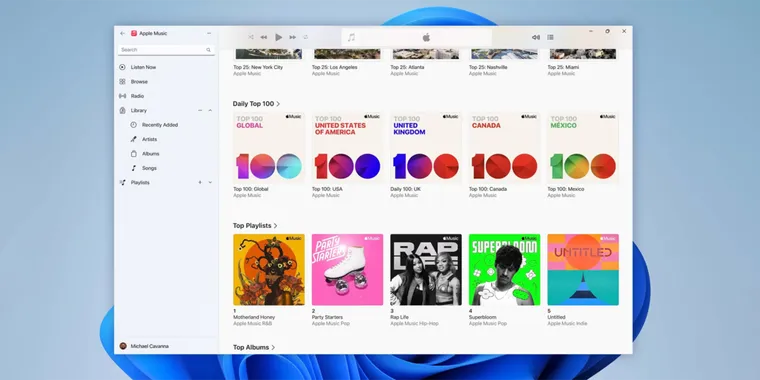
Task: Click the 'Top 100: USA' caption
Action: click(327, 189)
